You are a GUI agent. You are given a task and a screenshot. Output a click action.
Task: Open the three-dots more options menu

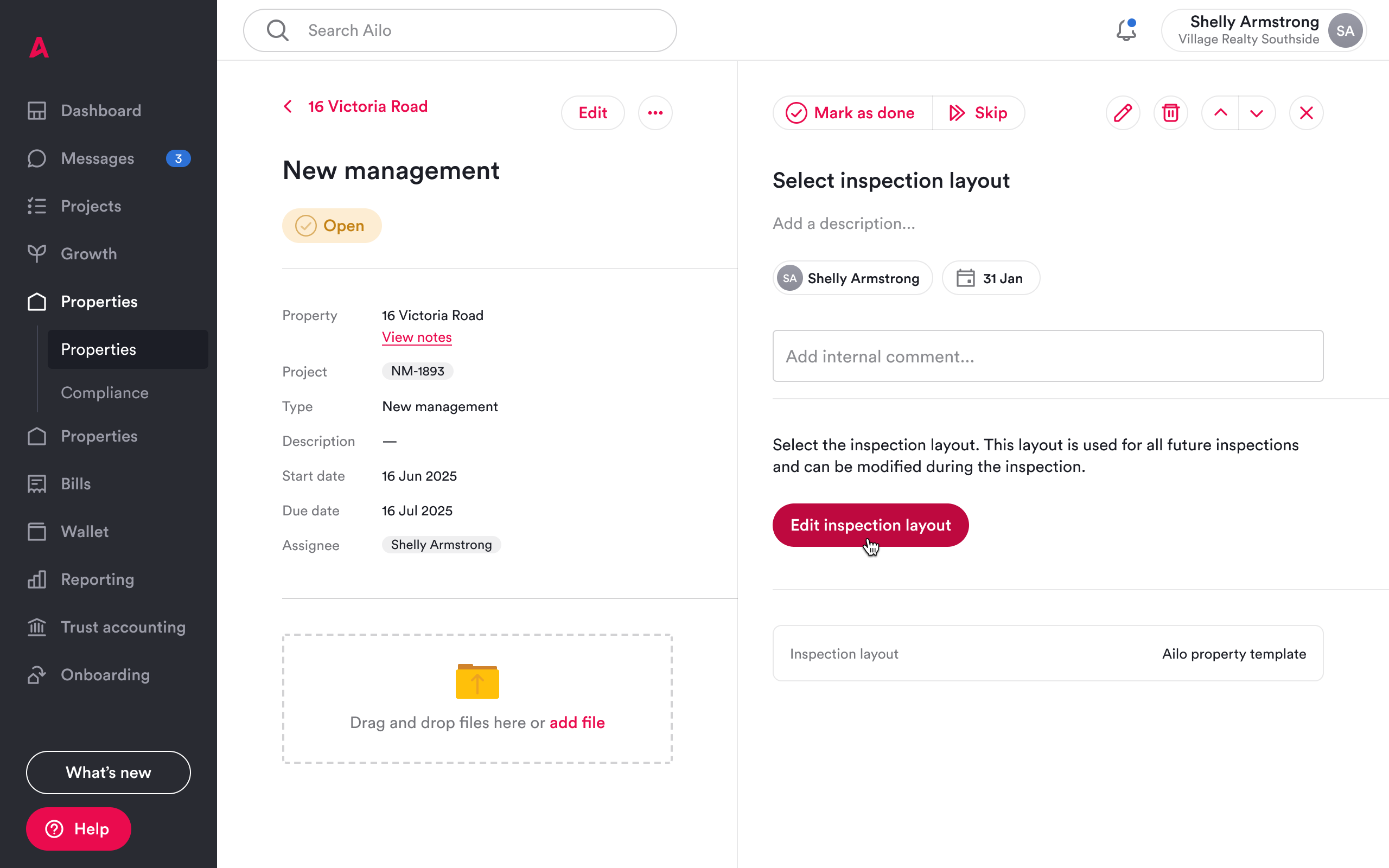(x=655, y=113)
